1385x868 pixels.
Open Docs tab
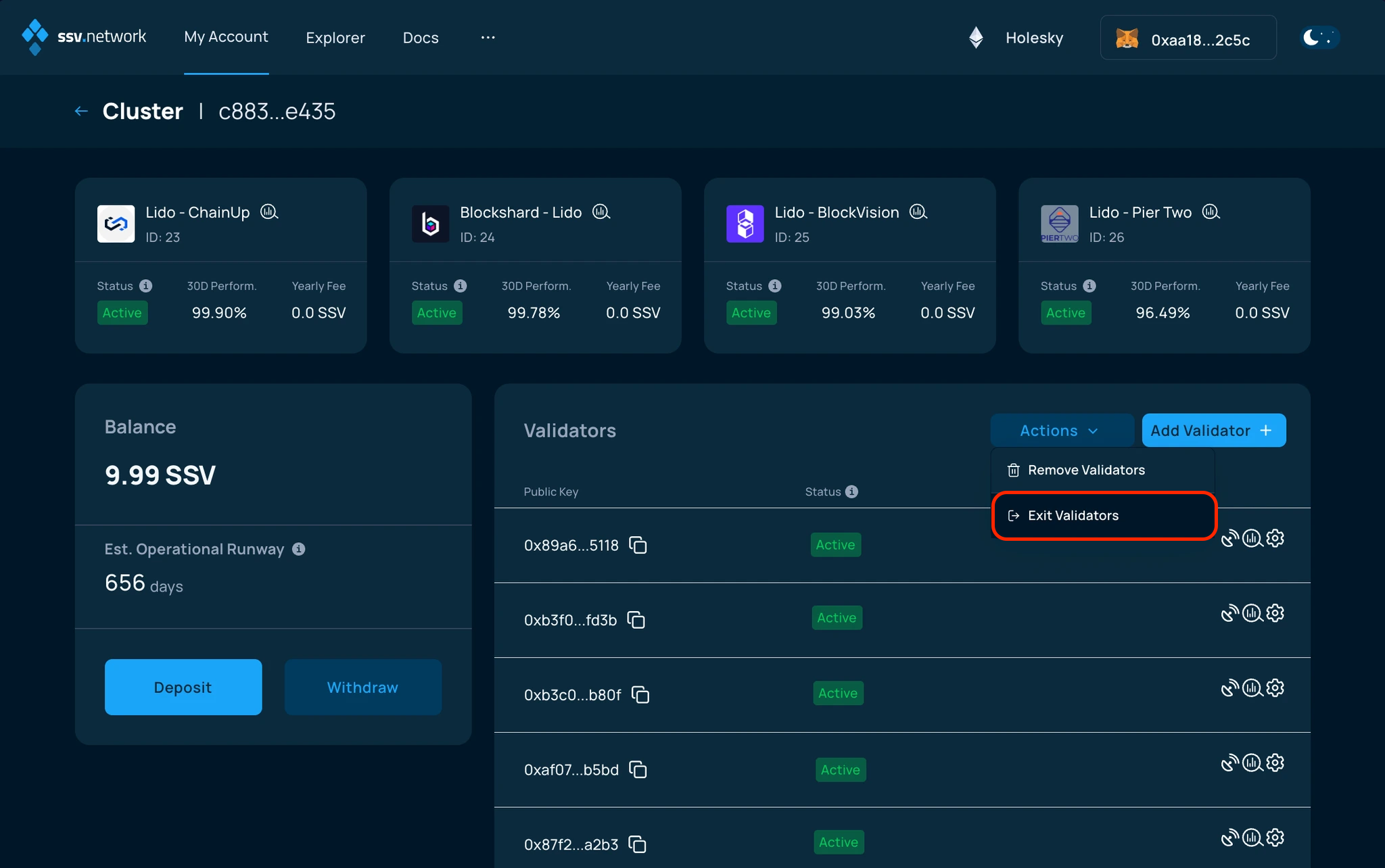[x=421, y=38]
